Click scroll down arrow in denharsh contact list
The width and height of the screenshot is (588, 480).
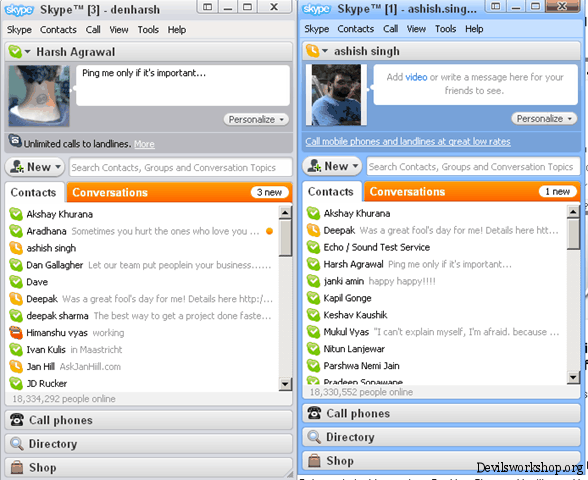tap(285, 384)
